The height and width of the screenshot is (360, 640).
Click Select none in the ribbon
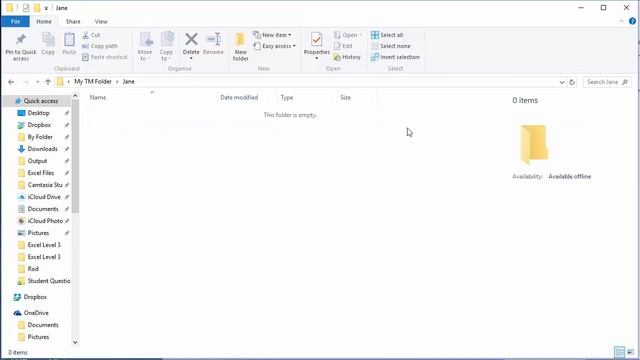tap(391, 46)
